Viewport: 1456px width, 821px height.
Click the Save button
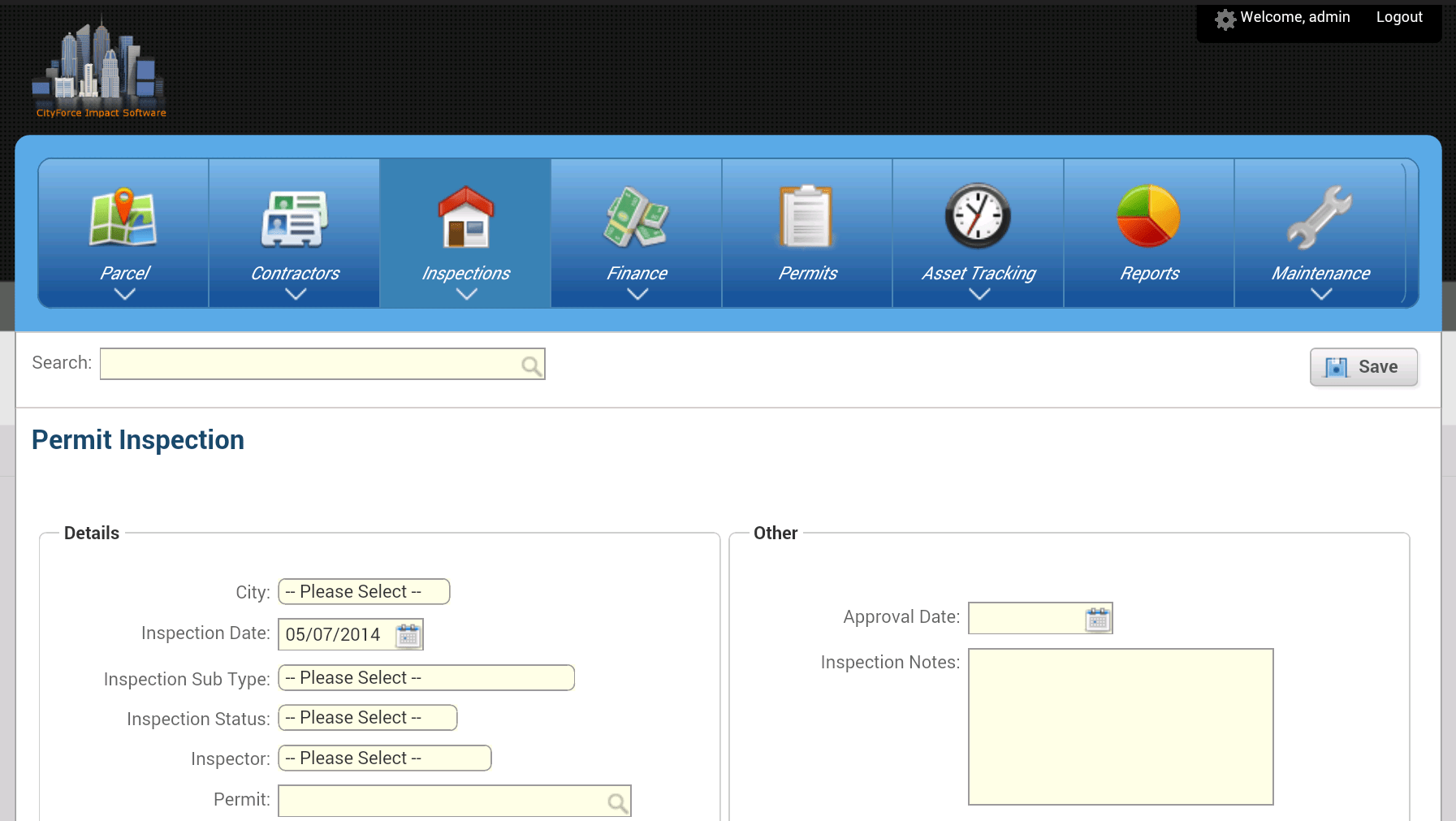[x=1363, y=366]
